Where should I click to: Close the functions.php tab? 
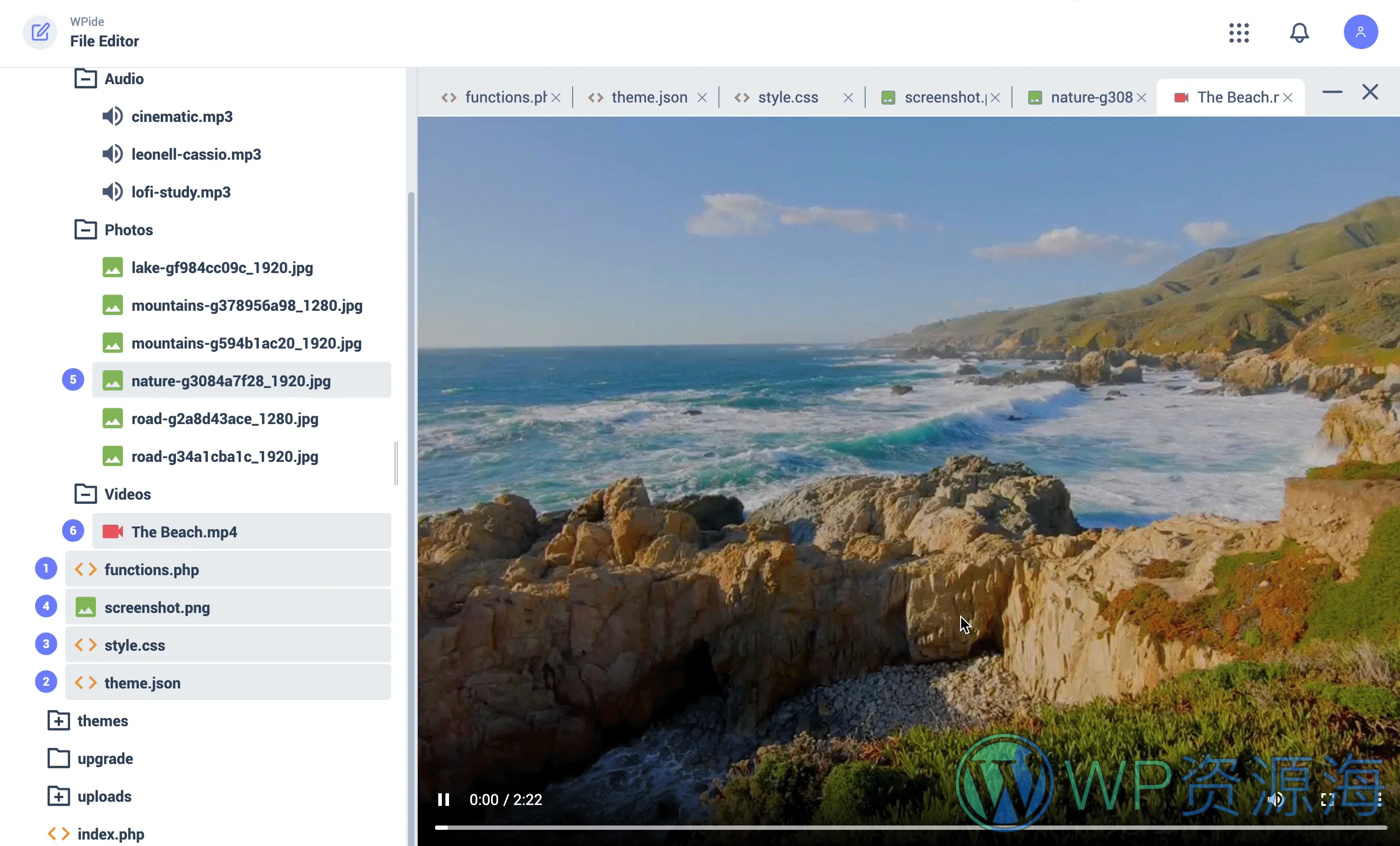coord(556,98)
